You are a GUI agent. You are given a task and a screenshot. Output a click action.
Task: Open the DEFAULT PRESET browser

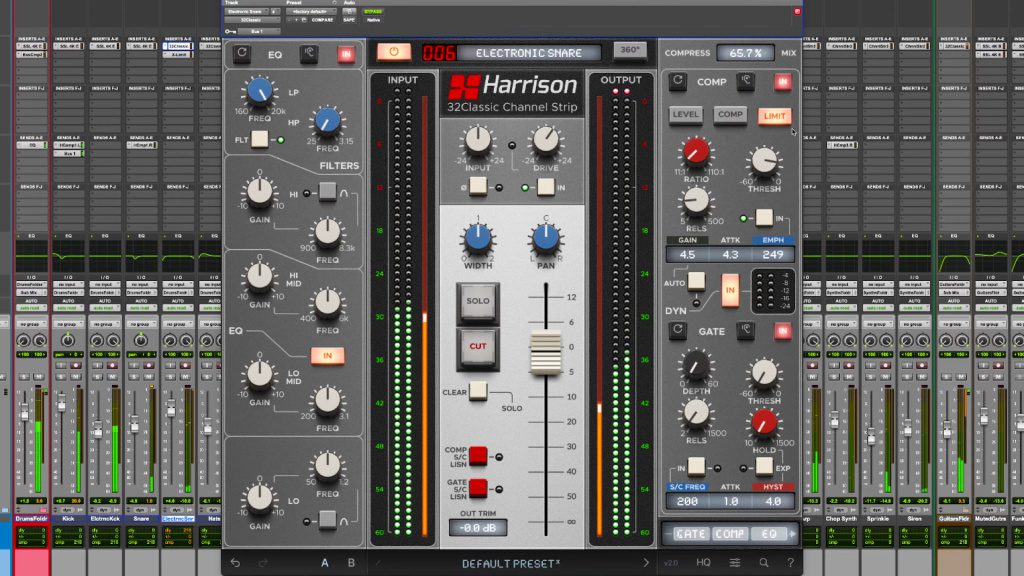pos(511,564)
